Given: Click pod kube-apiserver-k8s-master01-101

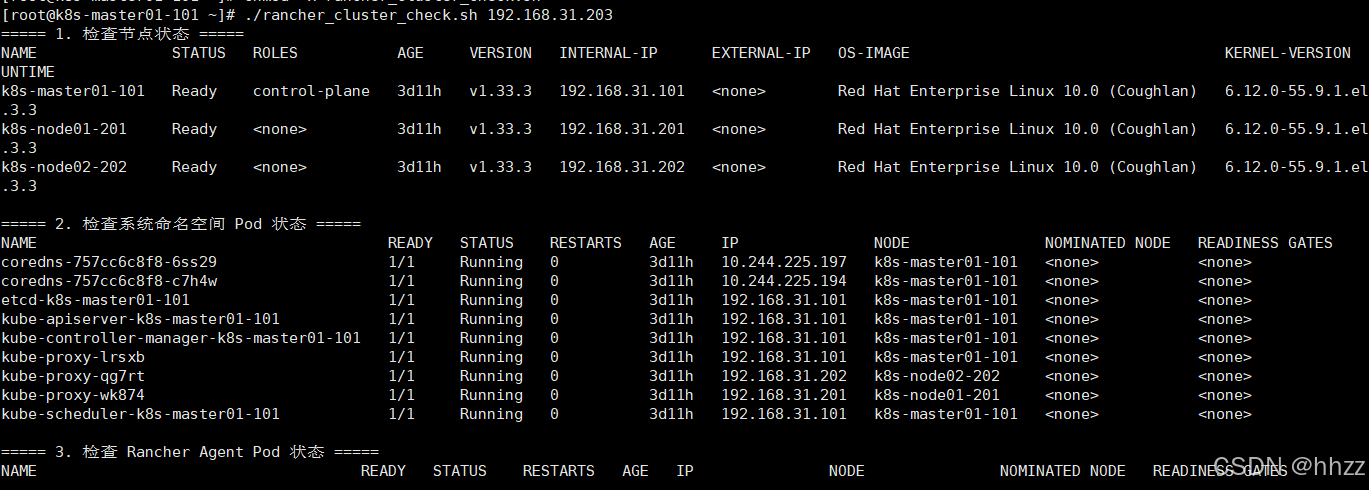Looking at the screenshot, I should pos(140,319).
